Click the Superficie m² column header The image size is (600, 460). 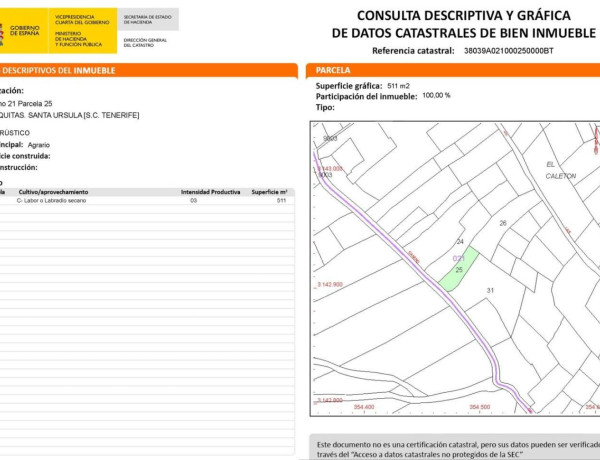pyautogui.click(x=270, y=191)
